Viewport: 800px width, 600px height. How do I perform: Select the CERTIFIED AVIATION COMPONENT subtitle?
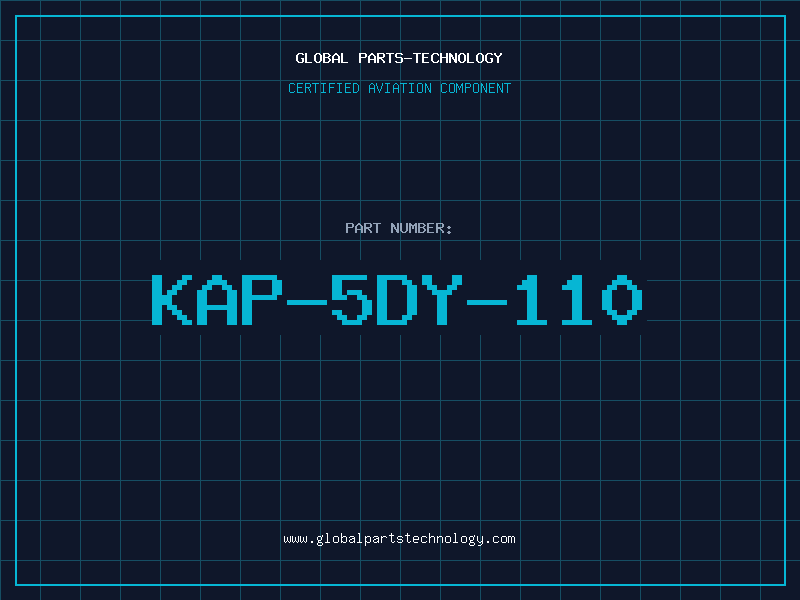399,88
